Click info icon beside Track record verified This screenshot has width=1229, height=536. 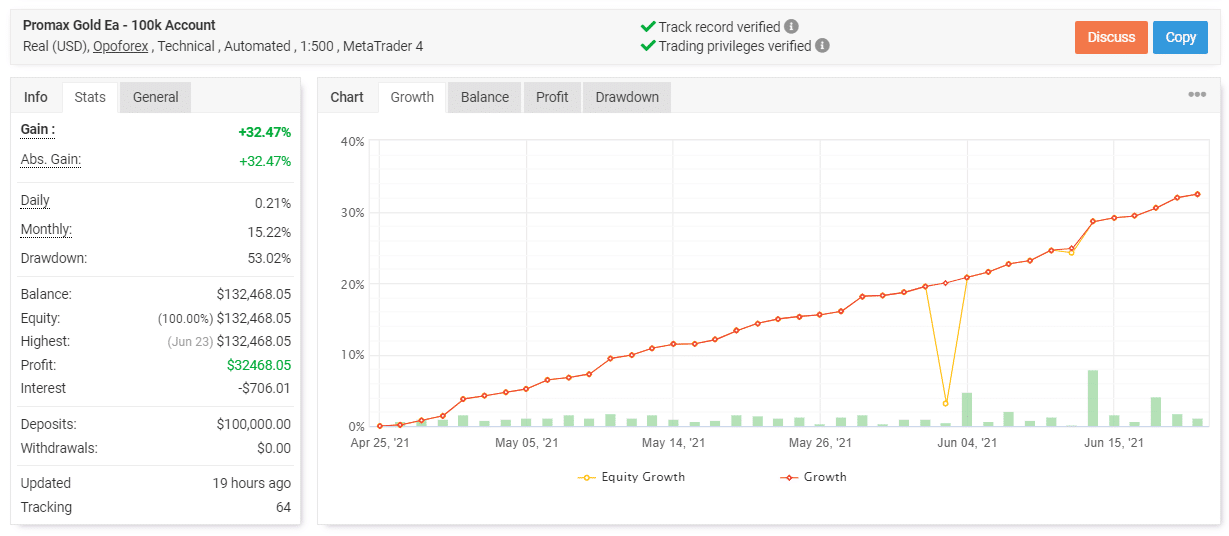(792, 26)
